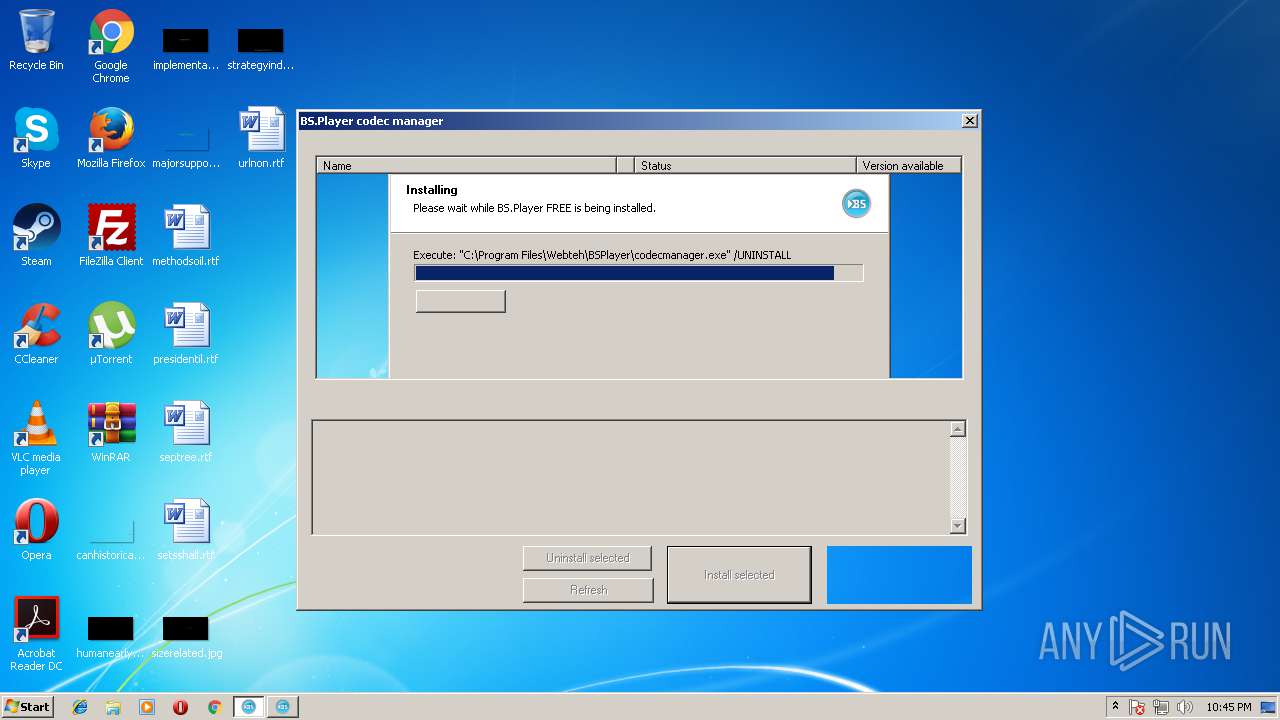Click the Opera icon in the taskbar
1280x720 pixels.
pos(181,707)
